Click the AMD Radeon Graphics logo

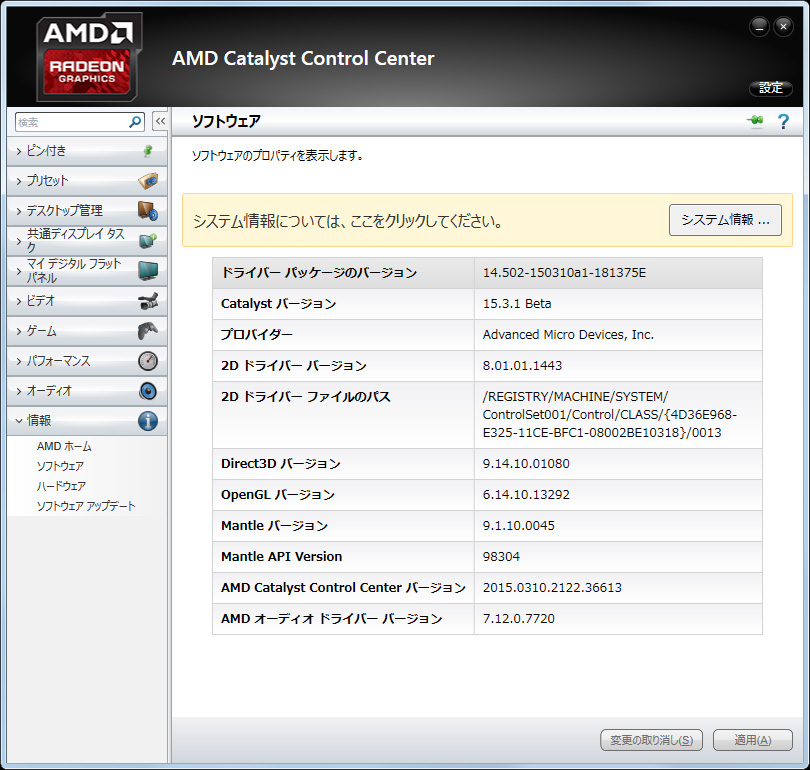(x=88, y=57)
